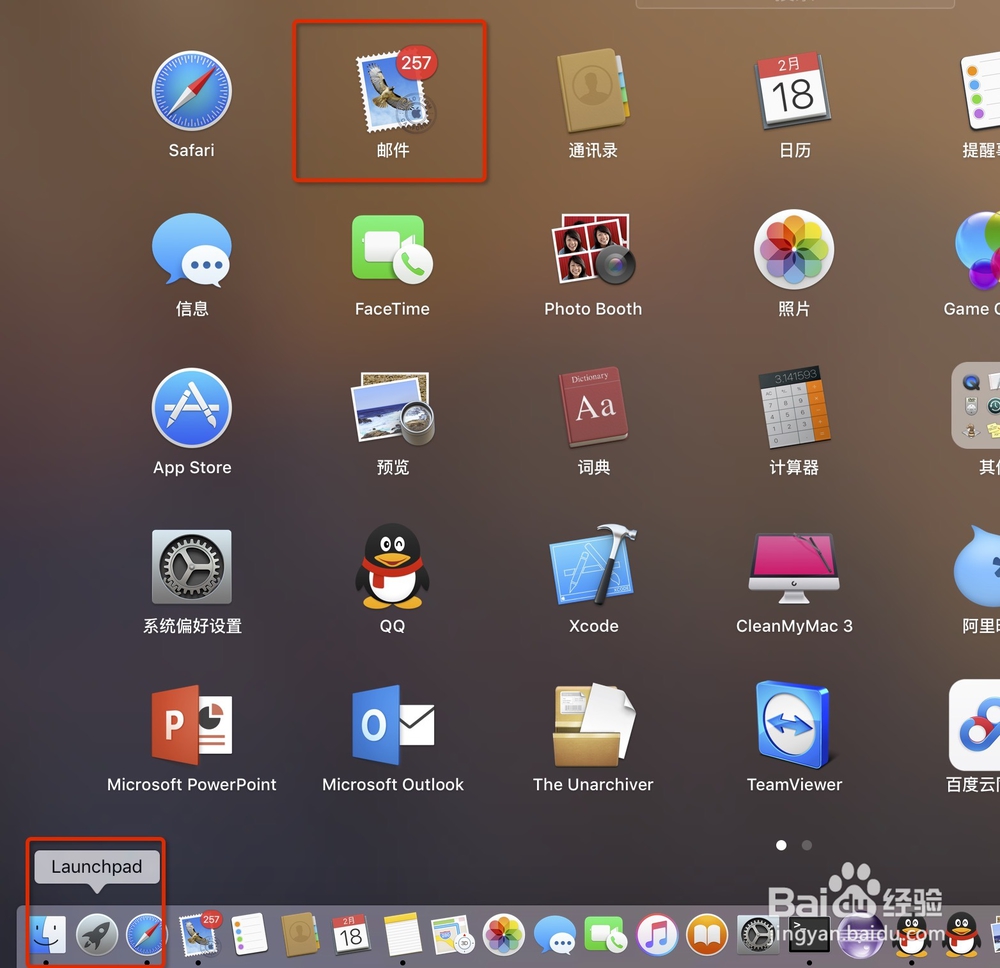Image resolution: width=1000 pixels, height=968 pixels.
Task: Open Messages bubble in the Dock
Action: [x=554, y=935]
